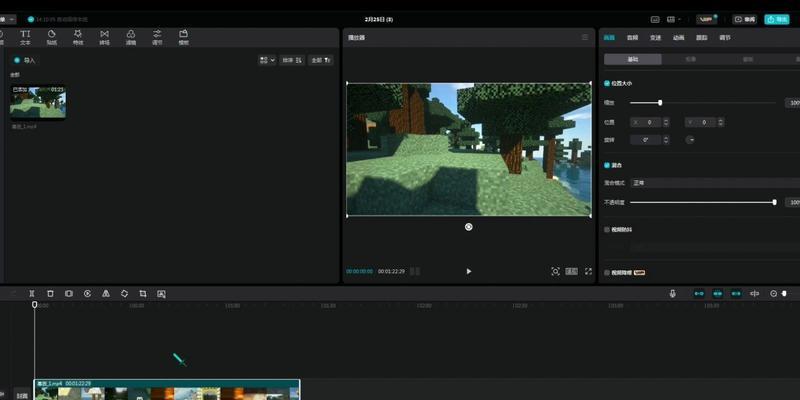The height and width of the screenshot is (400, 800).
Task: Select the Cutout (抠像) sub-tab
Action: click(x=690, y=59)
